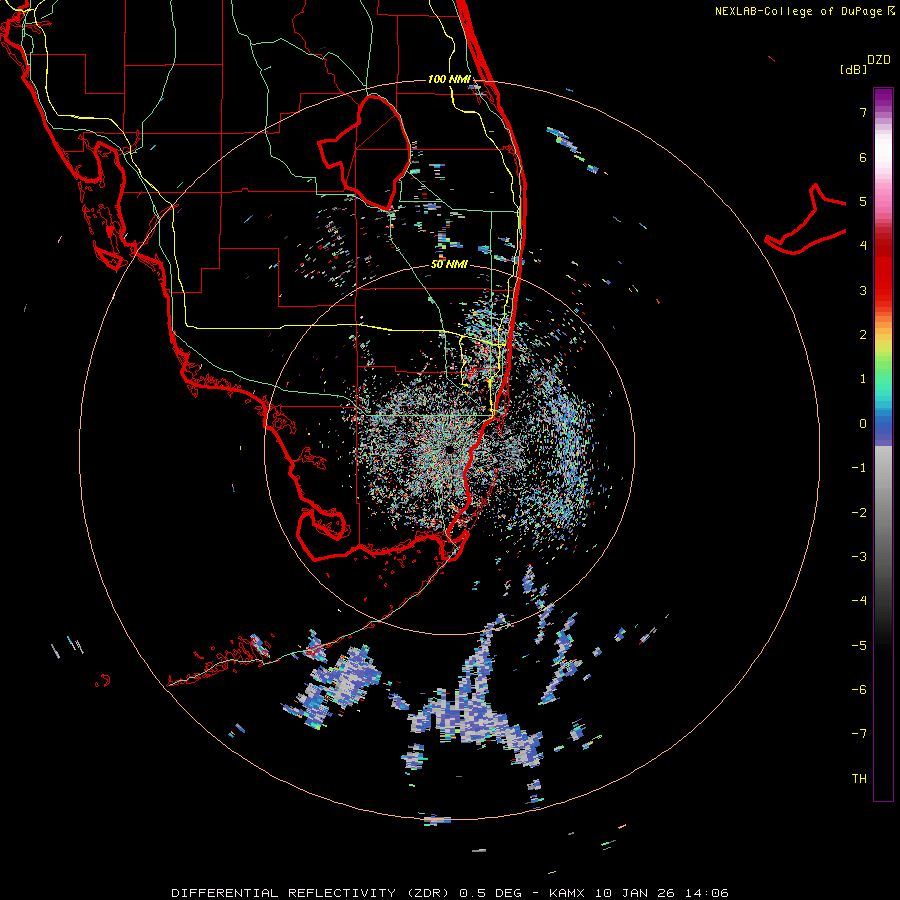Screen dimensions: 900x900
Task: Click the '-3' value on the color scale
Action: (x=859, y=557)
